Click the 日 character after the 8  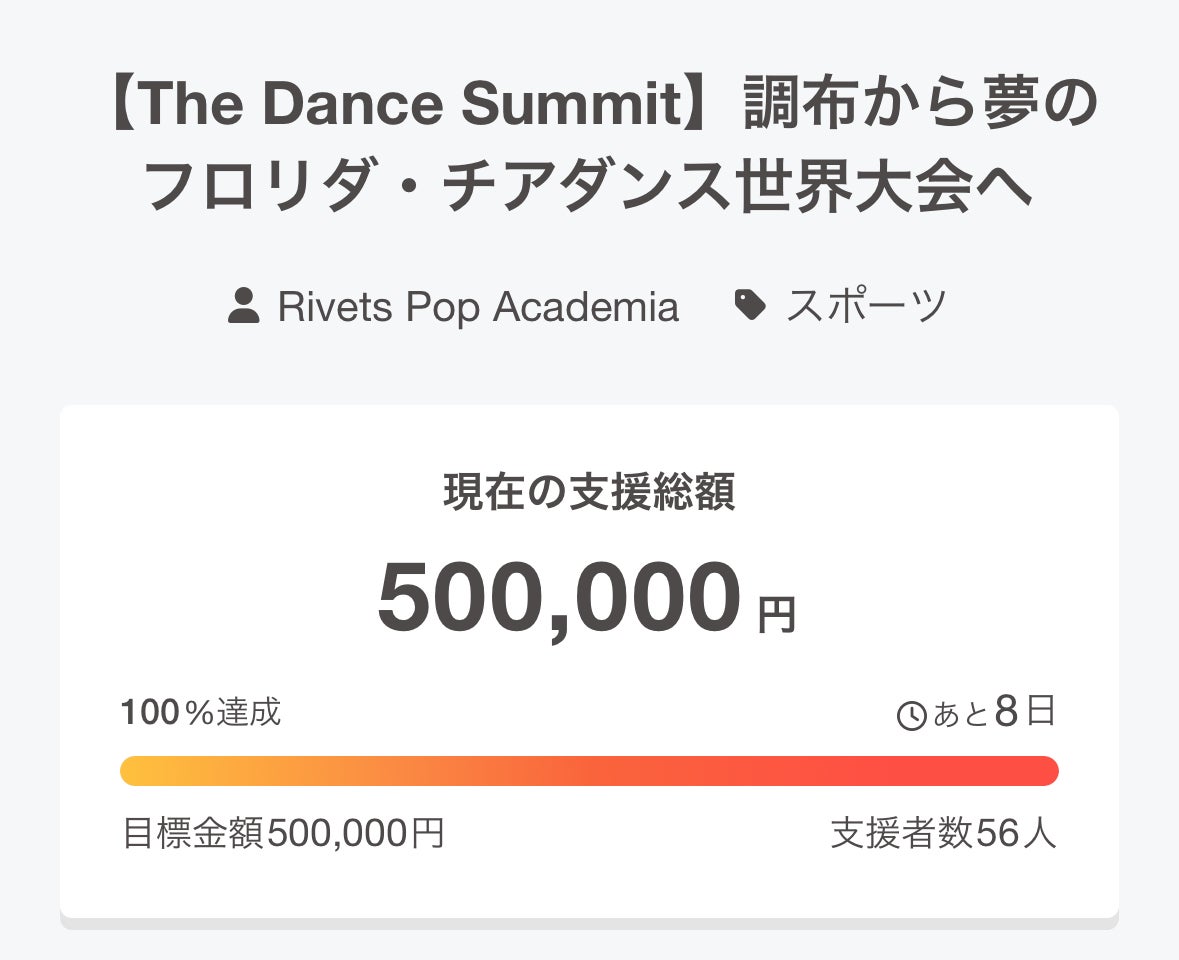click(1041, 713)
